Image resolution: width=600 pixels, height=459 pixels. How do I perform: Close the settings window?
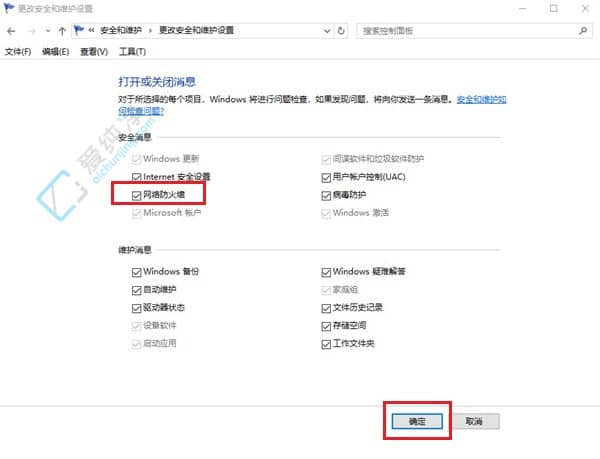point(585,8)
